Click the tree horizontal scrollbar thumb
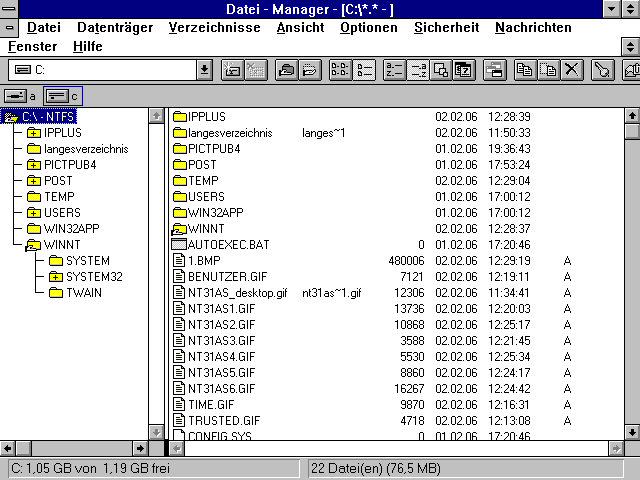The image size is (640, 480). tap(24, 449)
